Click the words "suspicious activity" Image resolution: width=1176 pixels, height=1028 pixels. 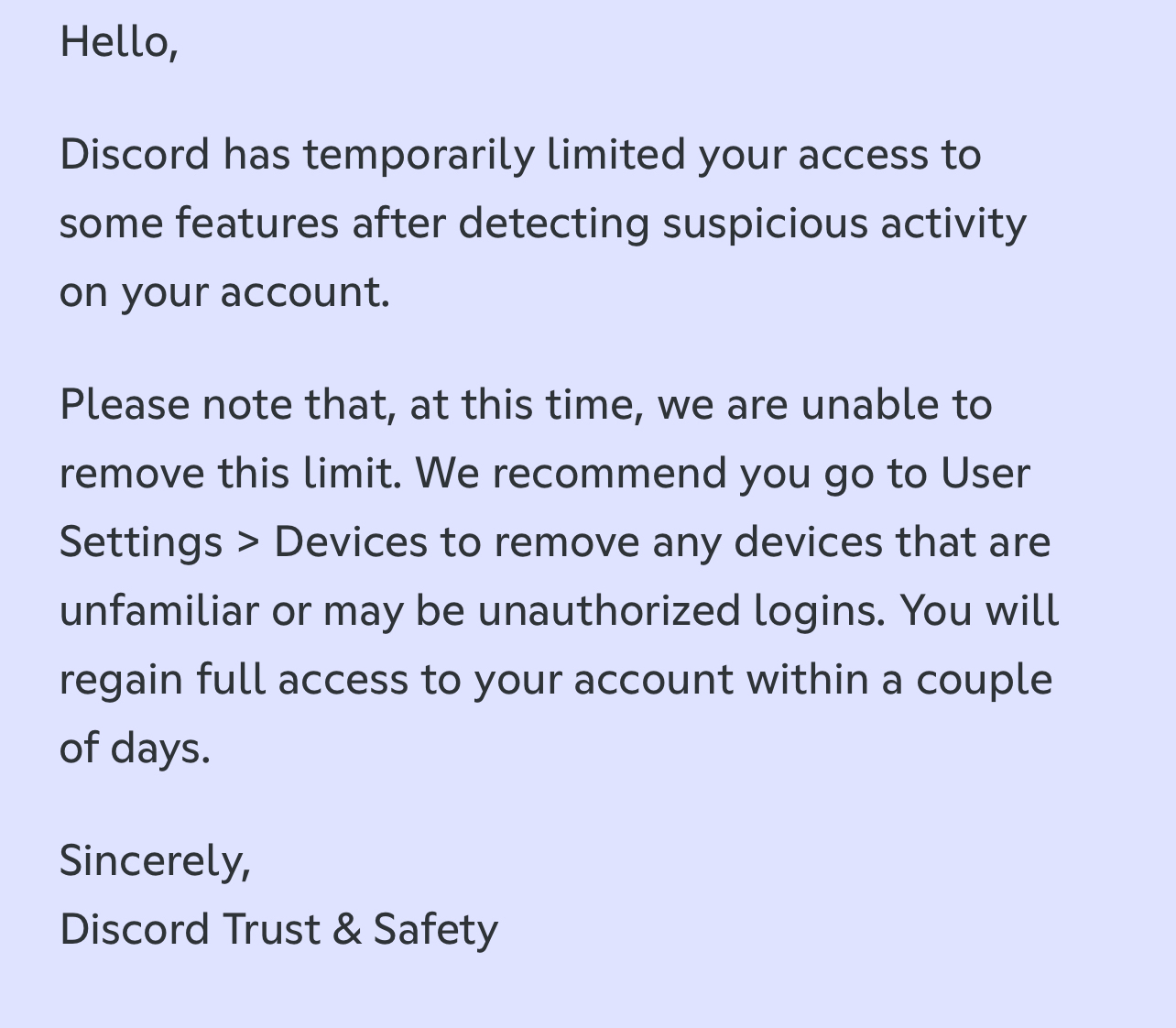[844, 223]
